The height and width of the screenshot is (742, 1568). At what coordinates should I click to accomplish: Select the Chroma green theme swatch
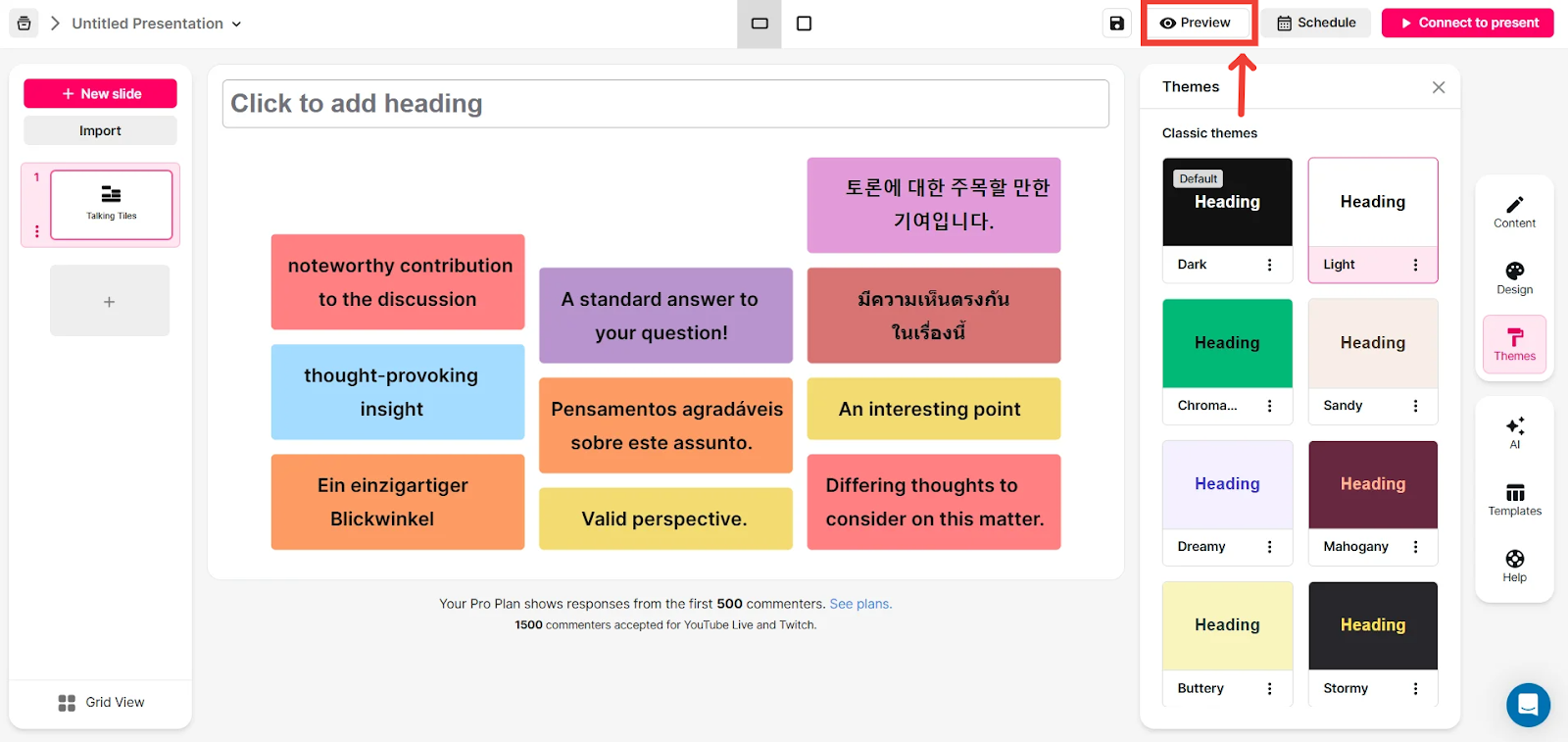tap(1227, 343)
